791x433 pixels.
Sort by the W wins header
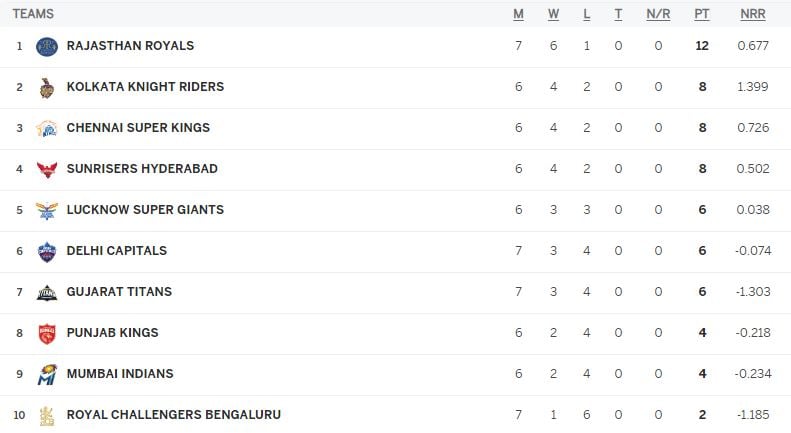[x=553, y=14]
